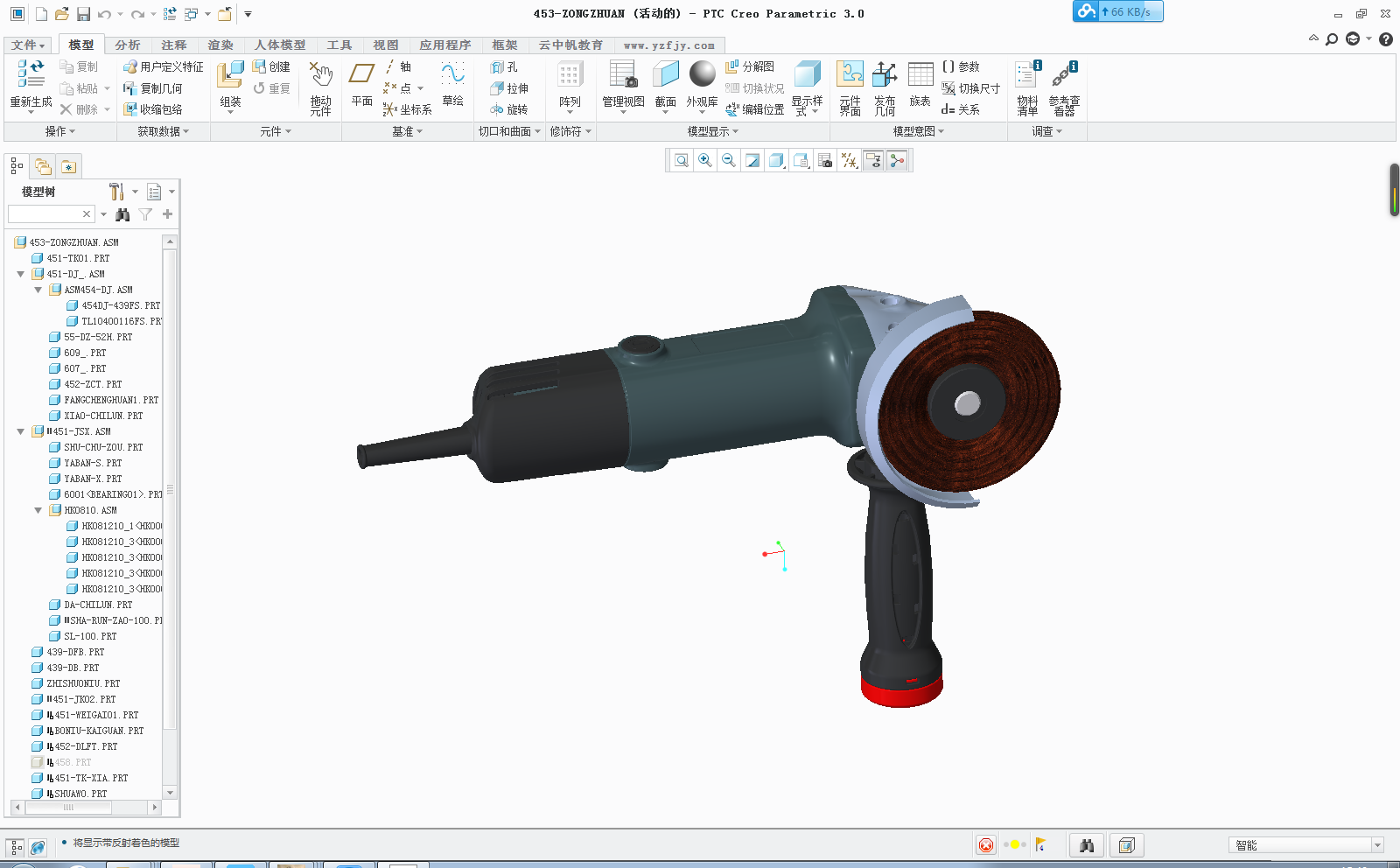Select the Assemble (组装) component tool

(x=230, y=77)
